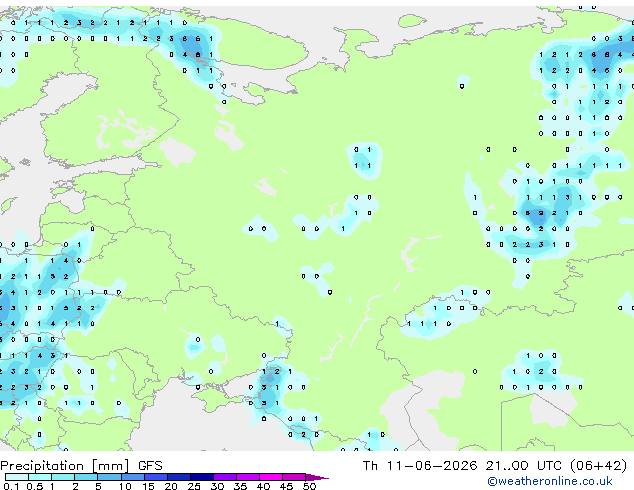Pick the legend swatch between 1 and 2
The image size is (634, 490).
click(x=63, y=477)
